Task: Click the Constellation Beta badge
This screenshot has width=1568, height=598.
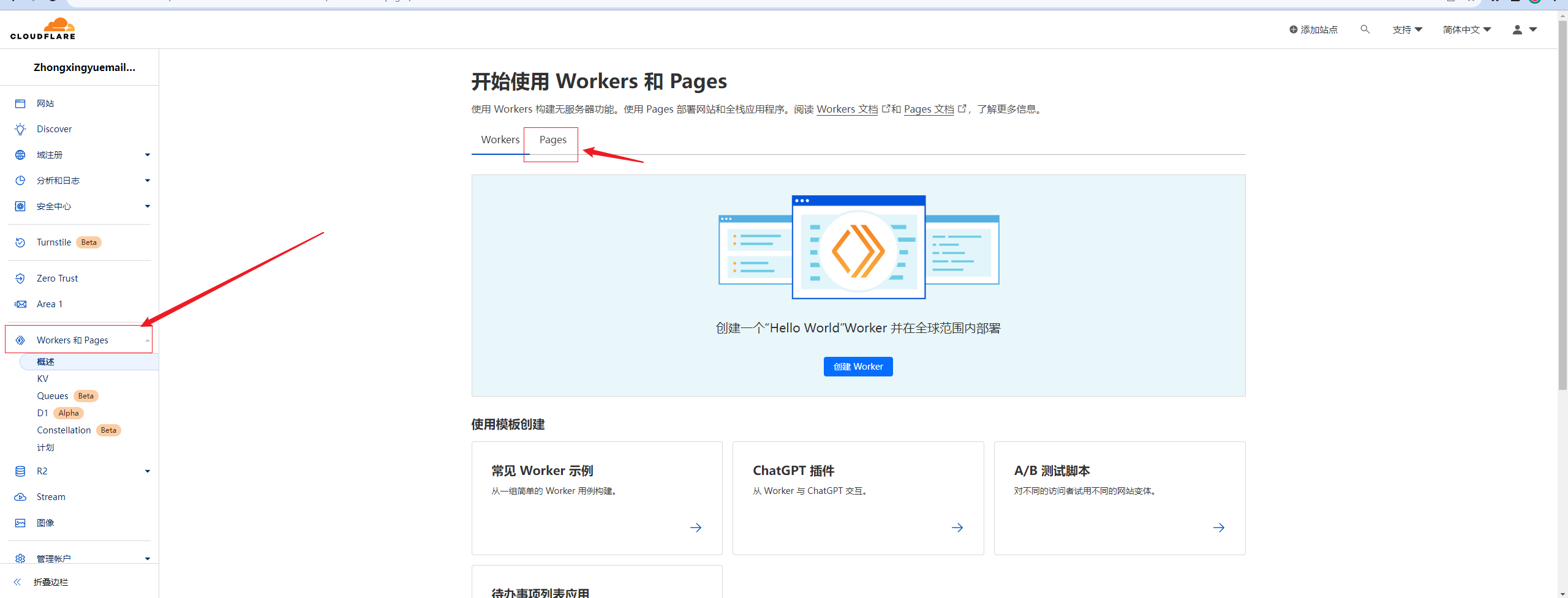Action: 108,430
